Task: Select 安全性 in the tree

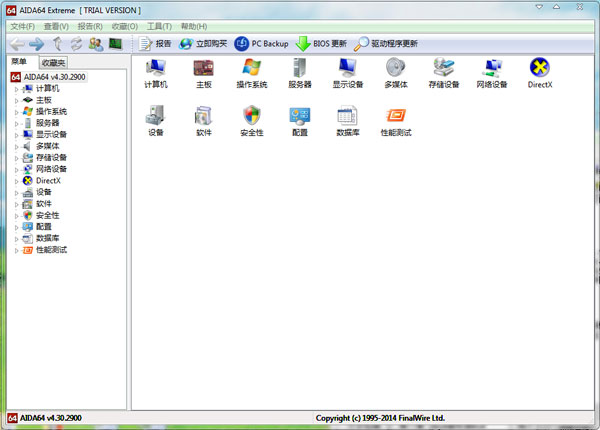Action: (x=47, y=215)
